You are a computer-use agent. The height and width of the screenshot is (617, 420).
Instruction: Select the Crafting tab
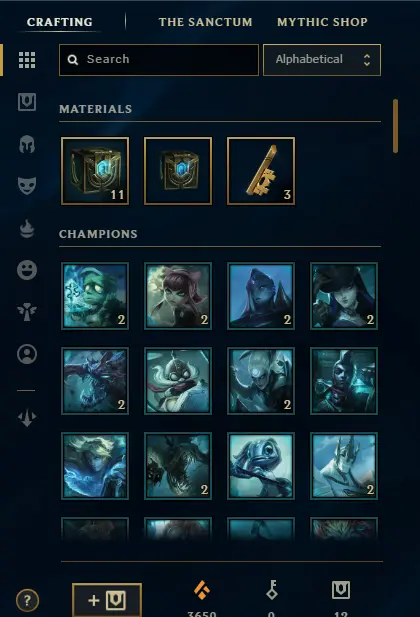[60, 22]
